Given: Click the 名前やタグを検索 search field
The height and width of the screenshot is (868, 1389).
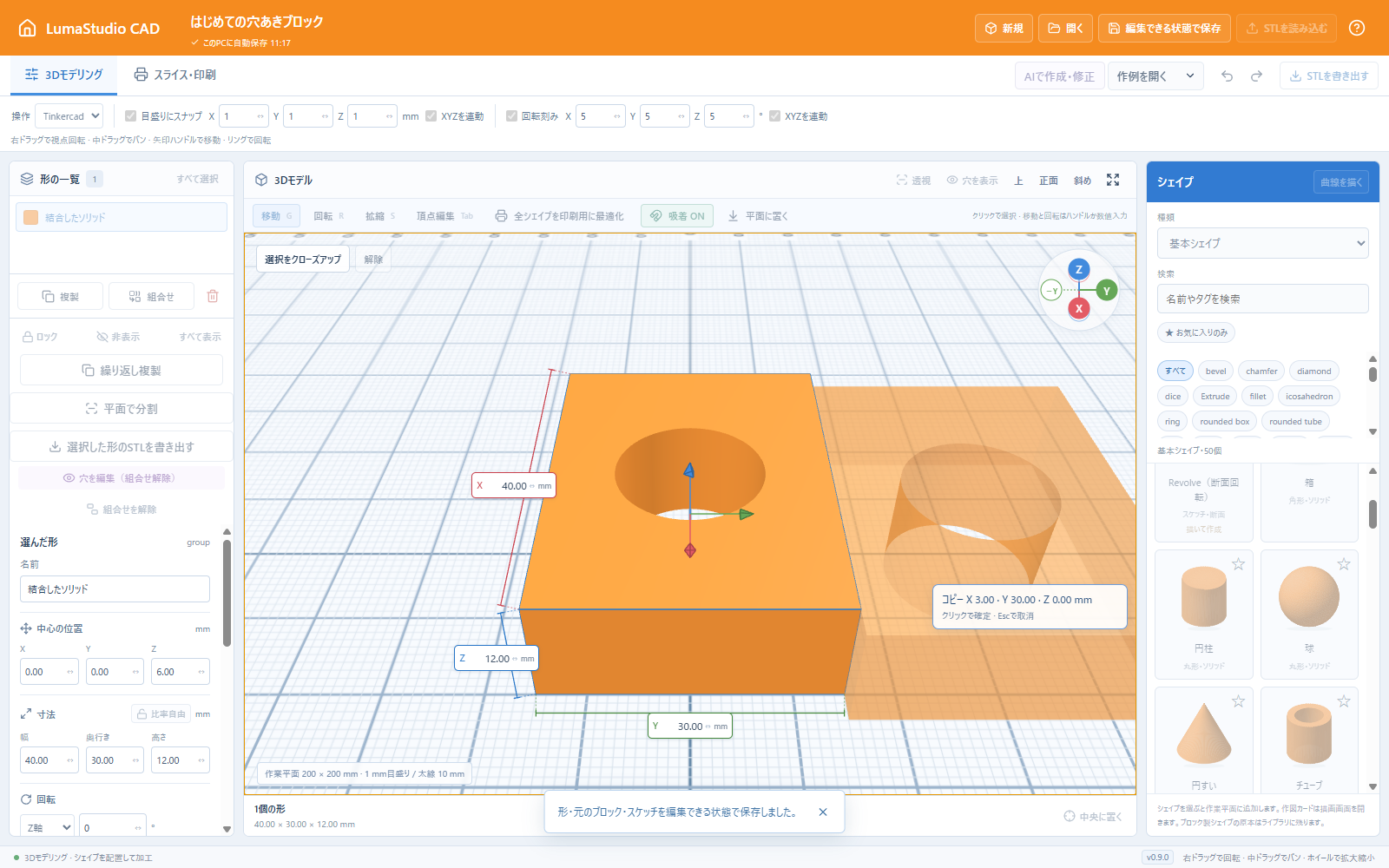Looking at the screenshot, I should tap(1263, 299).
